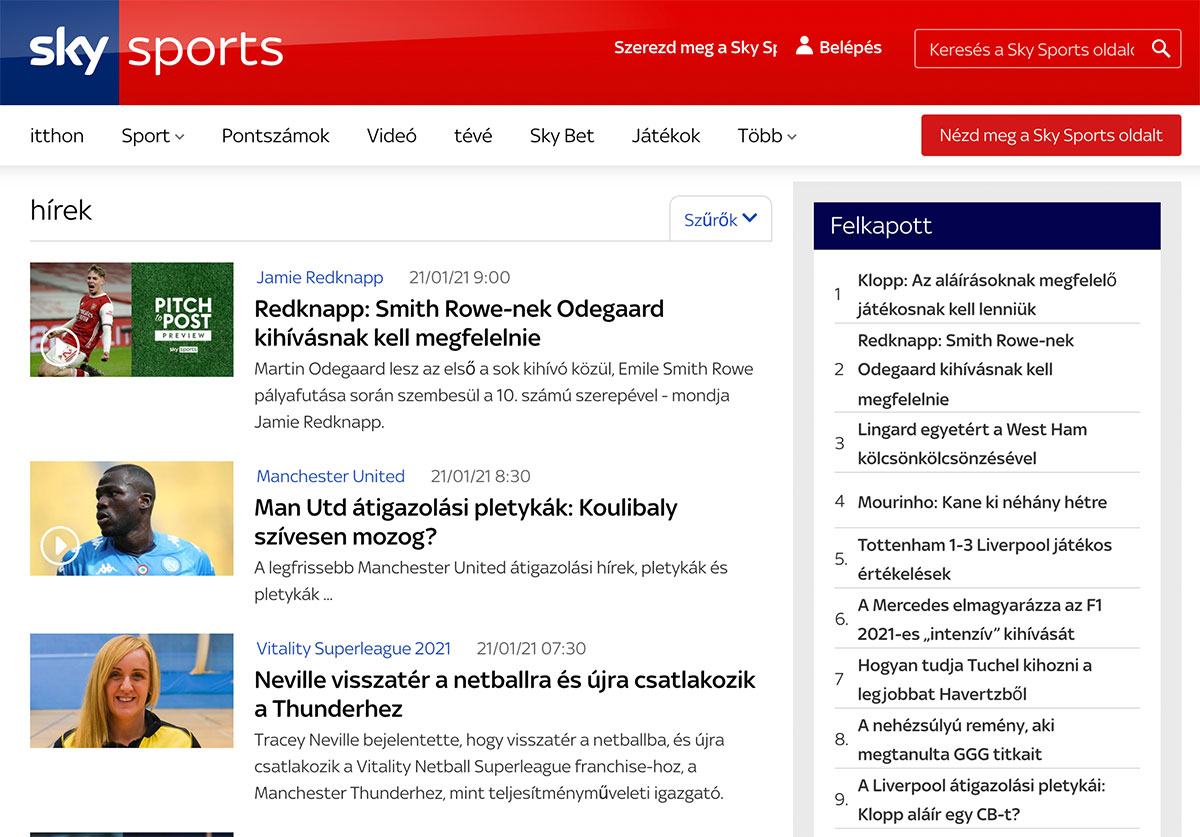Play the Redknapp Pitch to Post video

coord(60,347)
